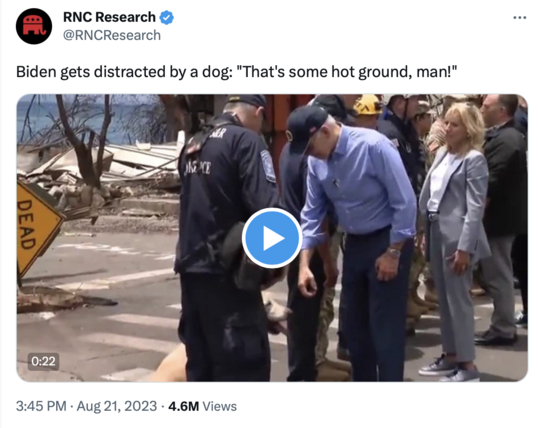Click the 3:45 PM timestamp
Image resolution: width=539 pixels, height=428 pixels.
(x=41, y=406)
